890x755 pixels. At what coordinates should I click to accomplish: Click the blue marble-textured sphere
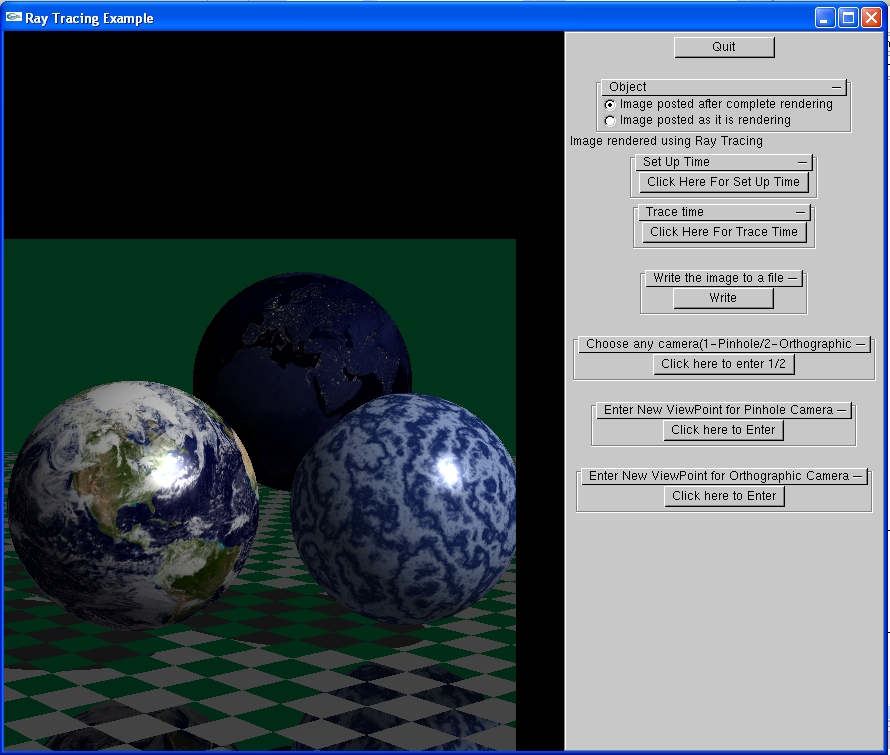pyautogui.click(x=403, y=508)
